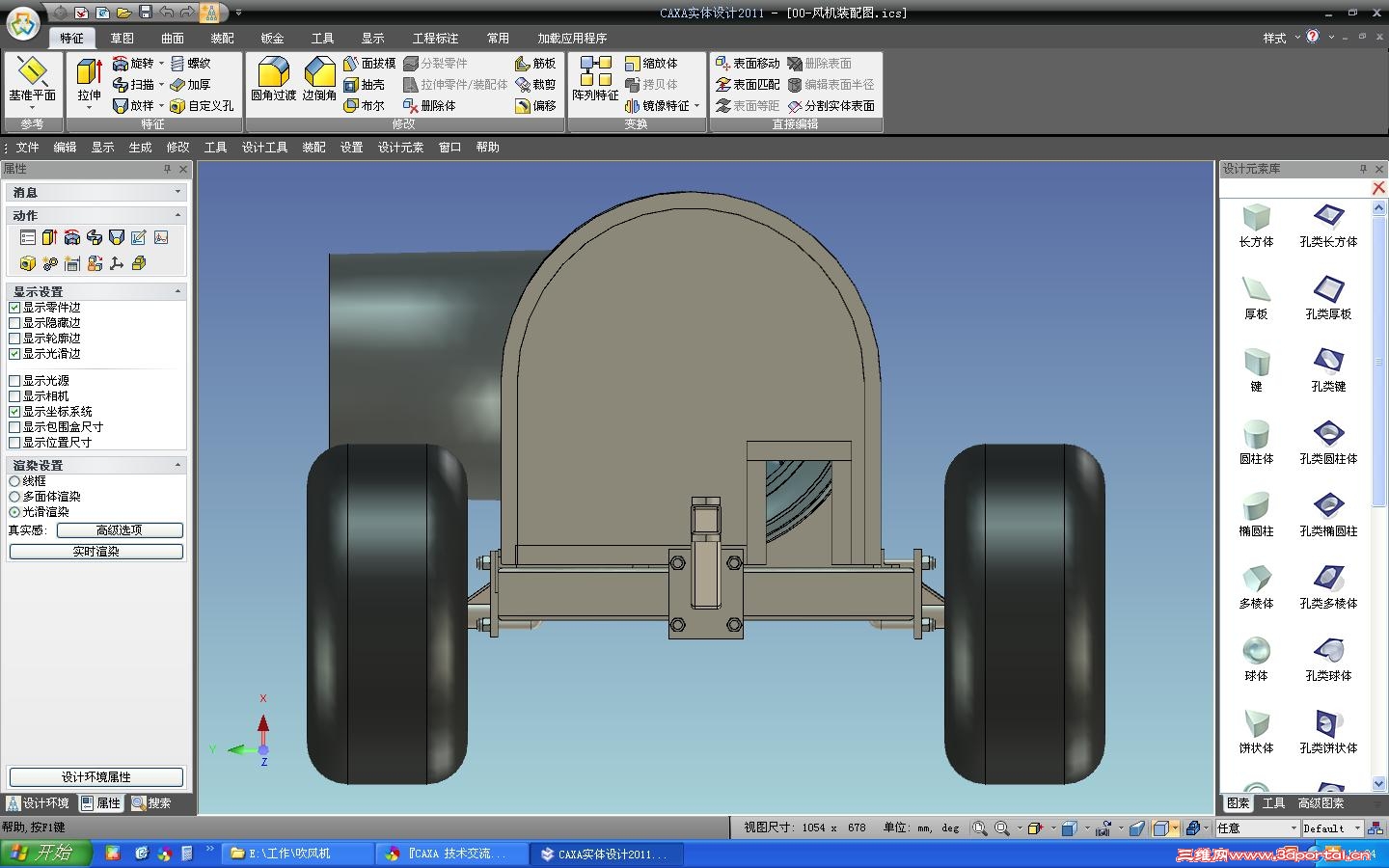
Task: Enable the 显示轮廓边 checkbox
Action: point(14,339)
